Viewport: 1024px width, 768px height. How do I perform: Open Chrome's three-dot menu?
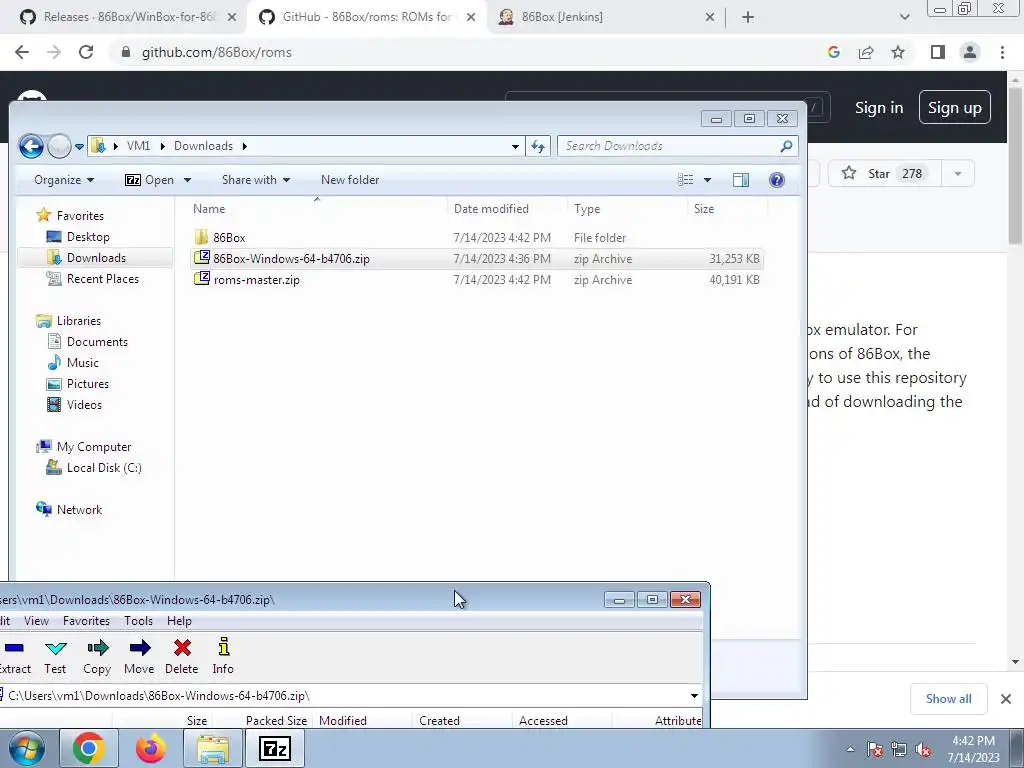pos(1002,52)
